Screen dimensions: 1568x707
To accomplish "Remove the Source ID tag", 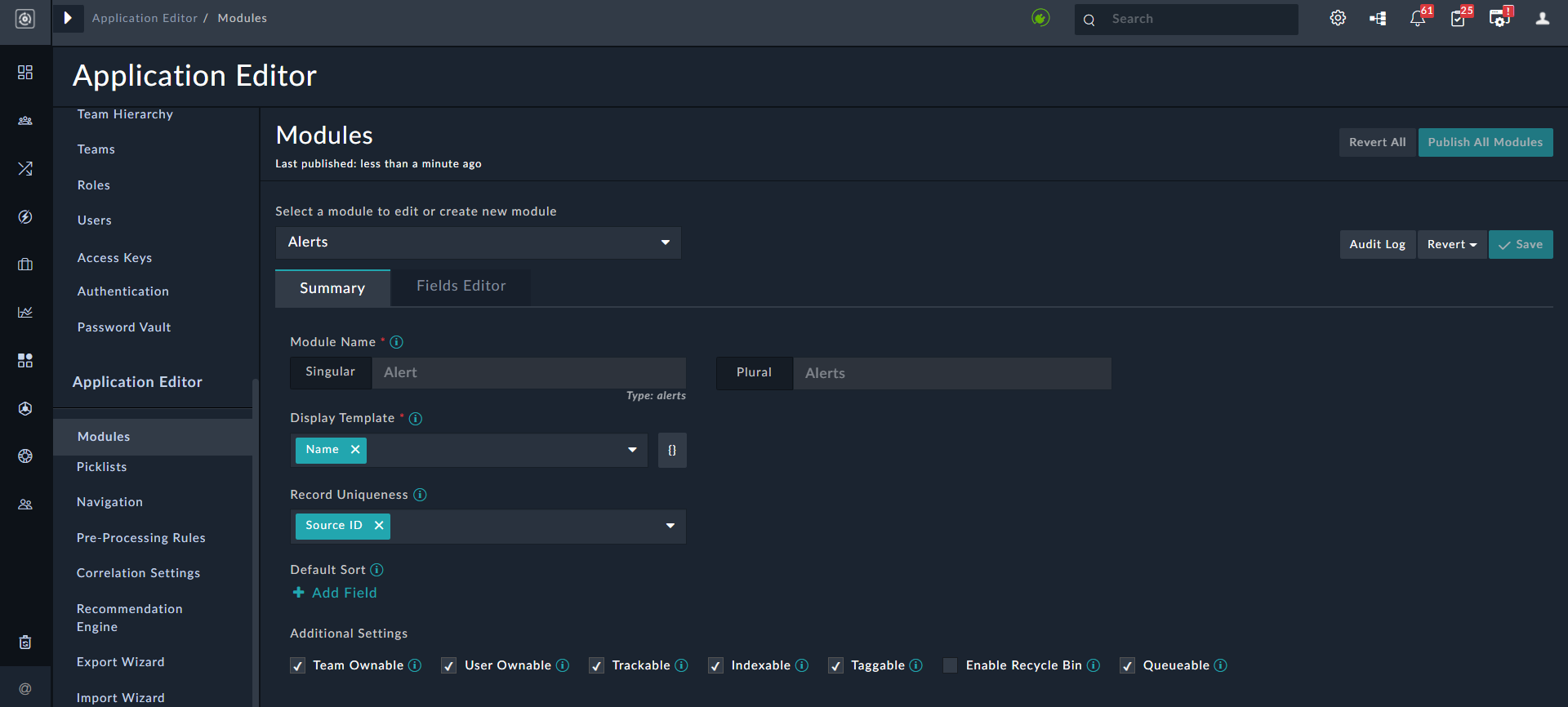I will [x=379, y=526].
